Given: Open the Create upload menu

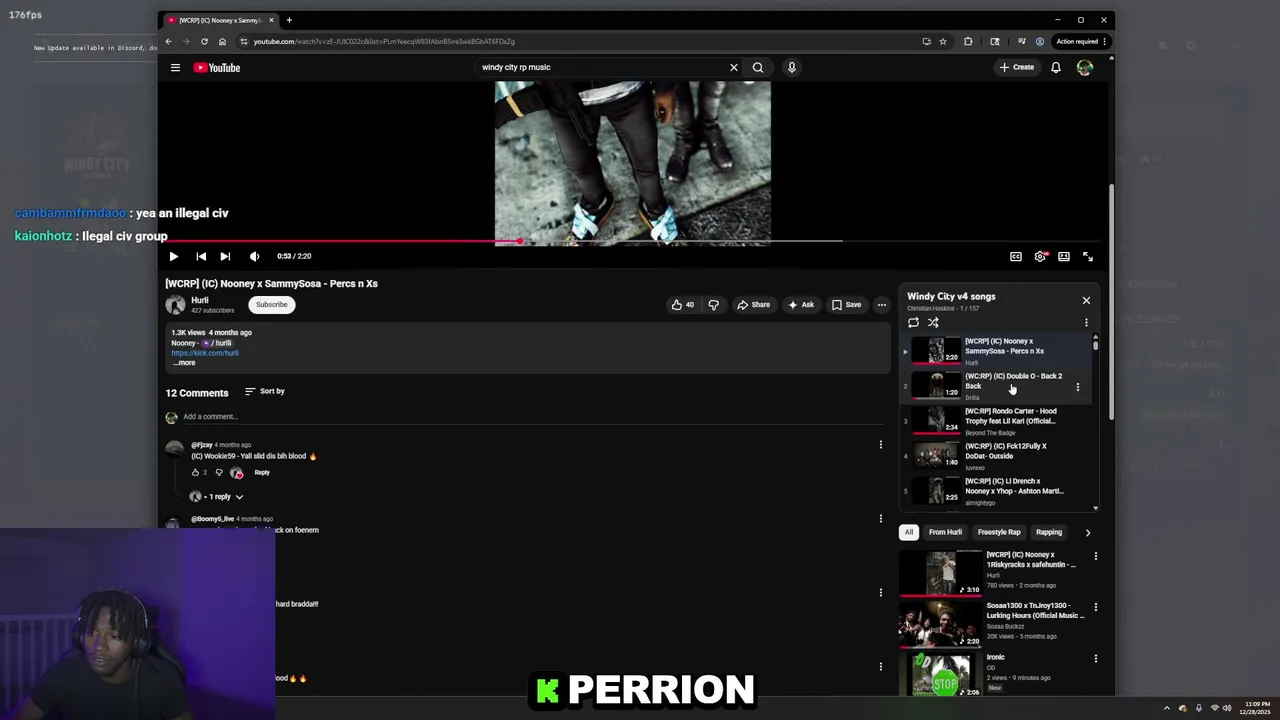Looking at the screenshot, I should [x=1016, y=68].
